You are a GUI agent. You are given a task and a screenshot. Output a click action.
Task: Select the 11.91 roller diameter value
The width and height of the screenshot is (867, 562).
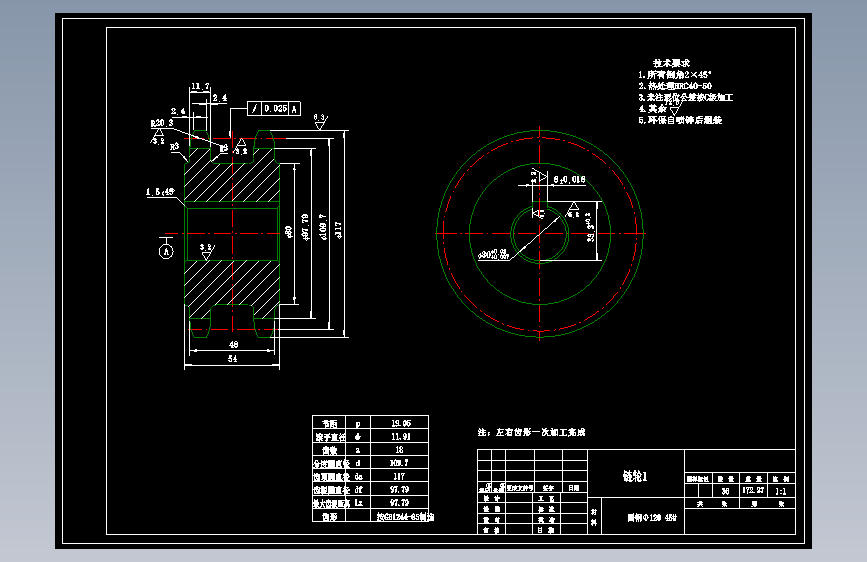click(401, 436)
